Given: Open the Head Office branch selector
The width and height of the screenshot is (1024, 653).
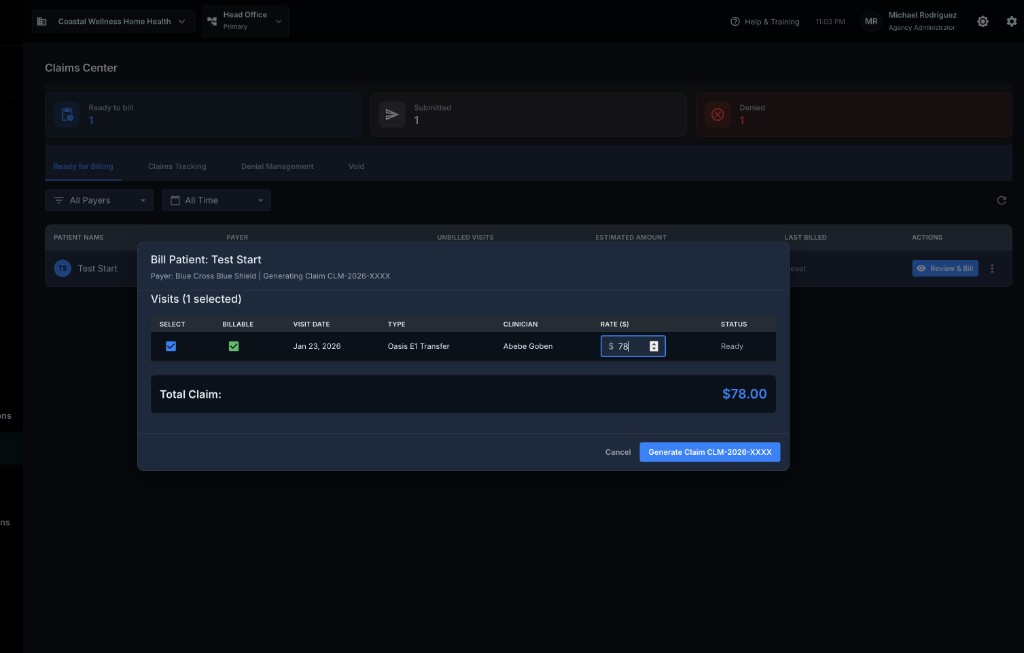Looking at the screenshot, I should coord(245,21).
